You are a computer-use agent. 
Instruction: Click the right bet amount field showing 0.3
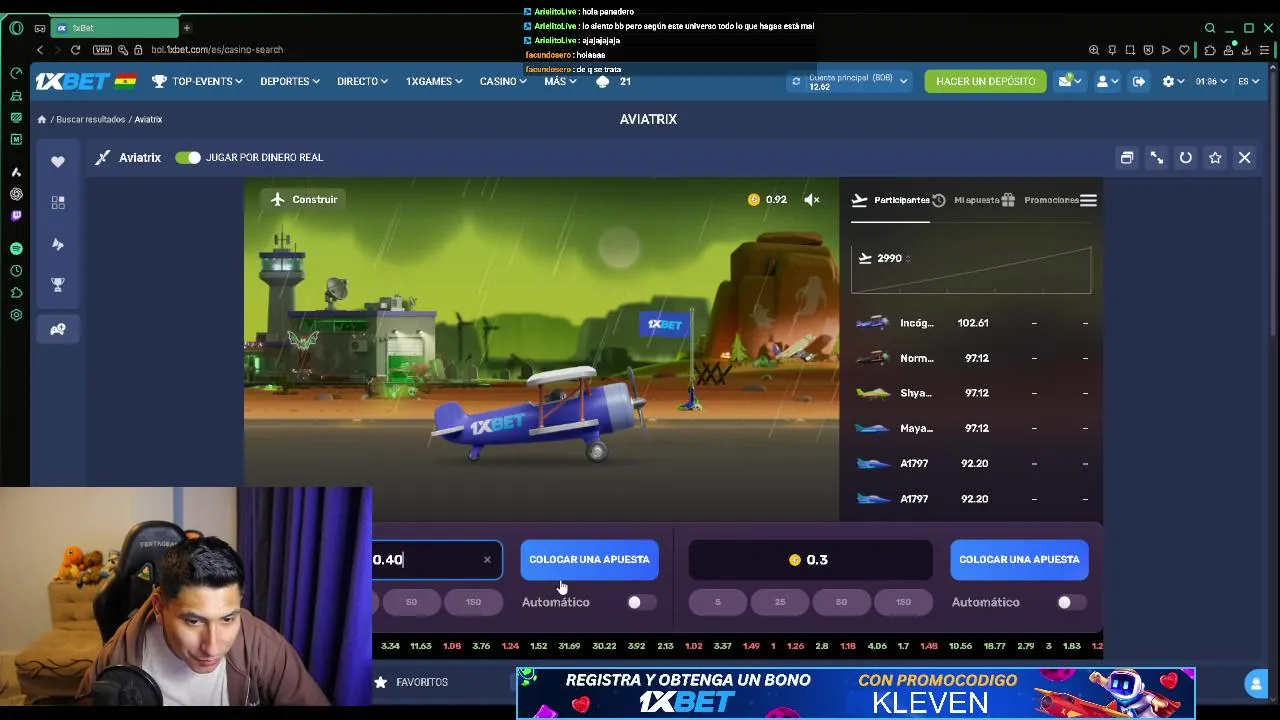click(810, 560)
